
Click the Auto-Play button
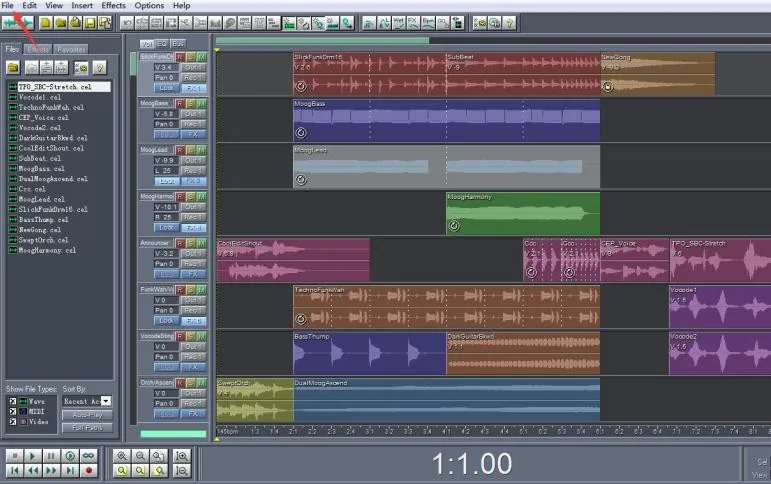(x=87, y=414)
